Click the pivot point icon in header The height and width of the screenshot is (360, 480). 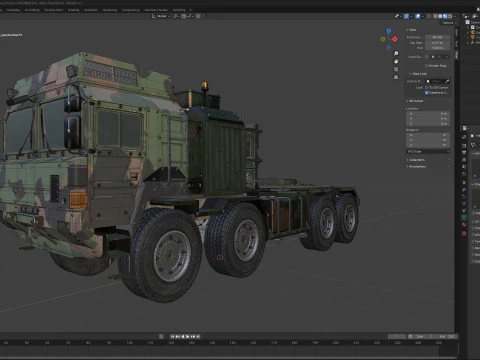(176, 16)
